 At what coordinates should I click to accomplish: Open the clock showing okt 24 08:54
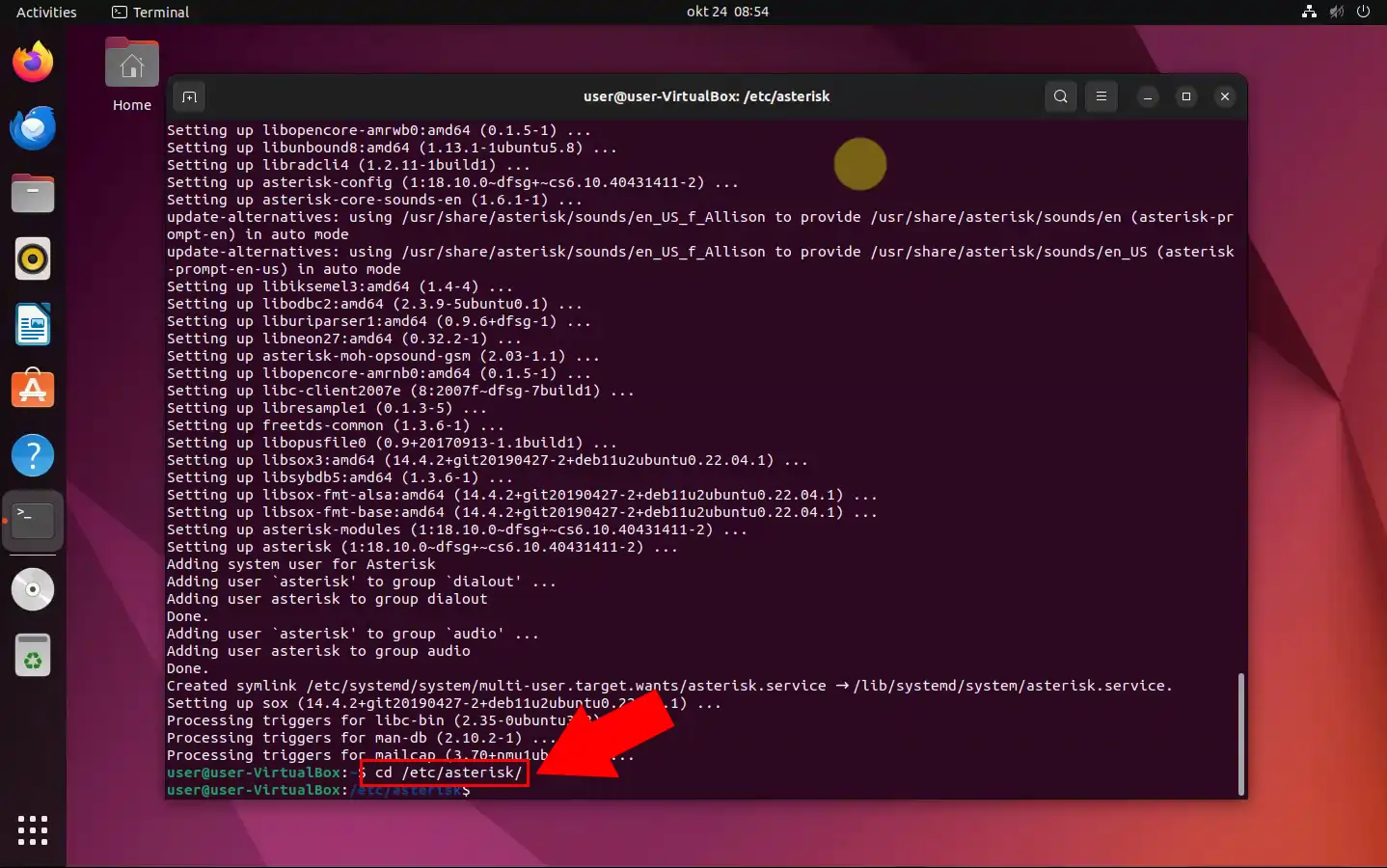click(x=727, y=12)
